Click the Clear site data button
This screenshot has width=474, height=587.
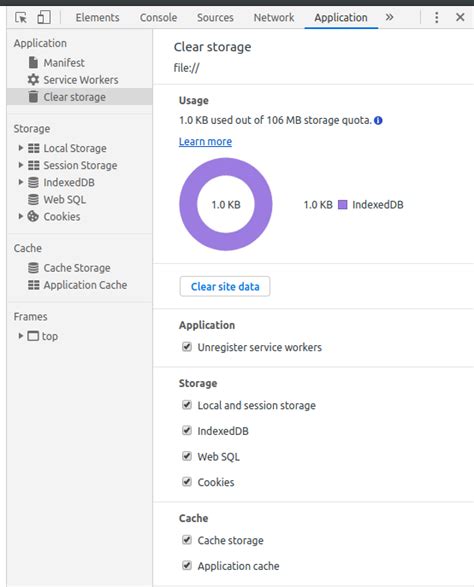pyautogui.click(x=225, y=286)
